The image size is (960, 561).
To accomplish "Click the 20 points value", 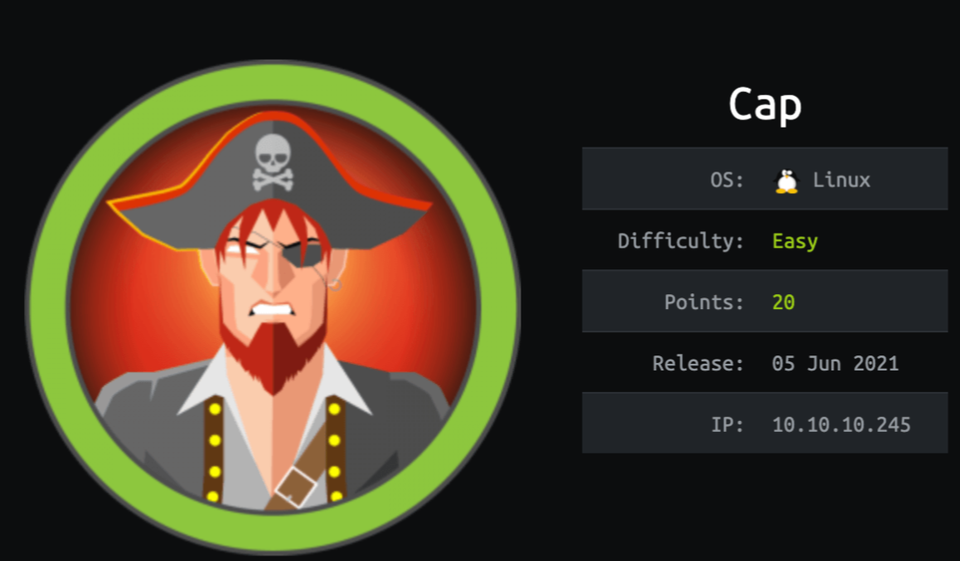I will click(x=783, y=302).
